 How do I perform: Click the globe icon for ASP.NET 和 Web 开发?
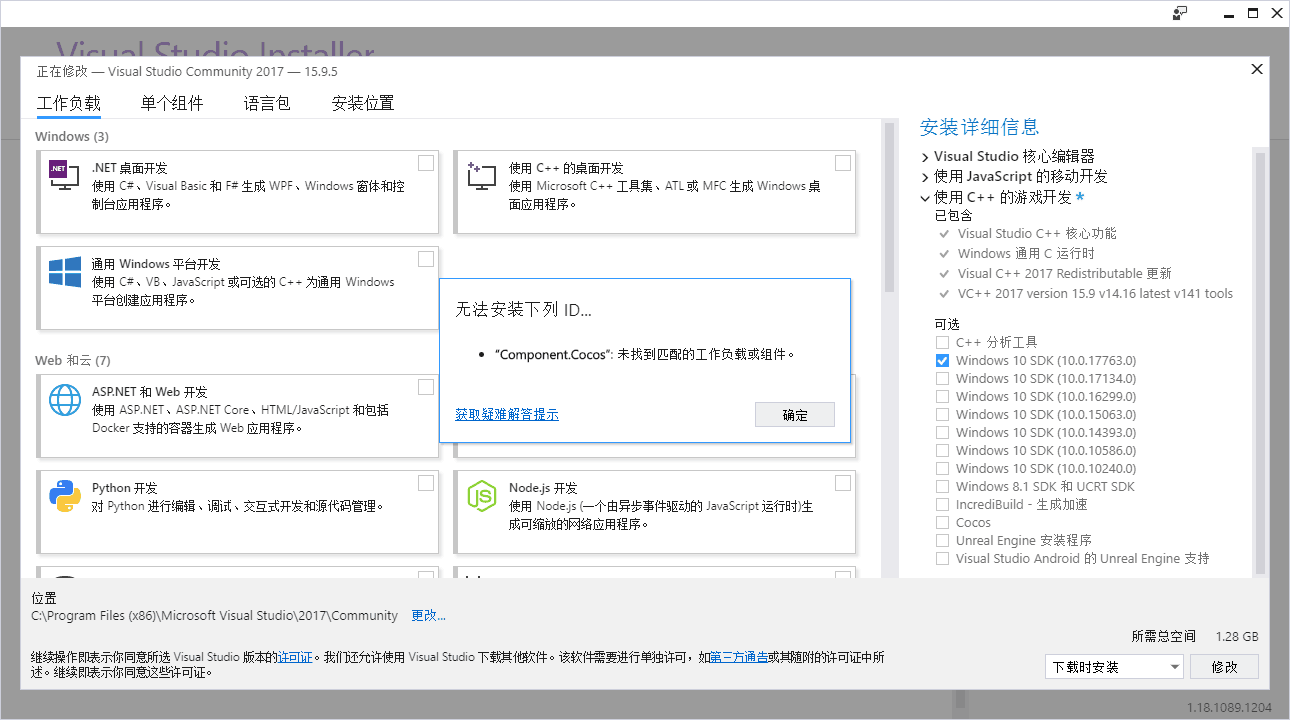coord(64,399)
